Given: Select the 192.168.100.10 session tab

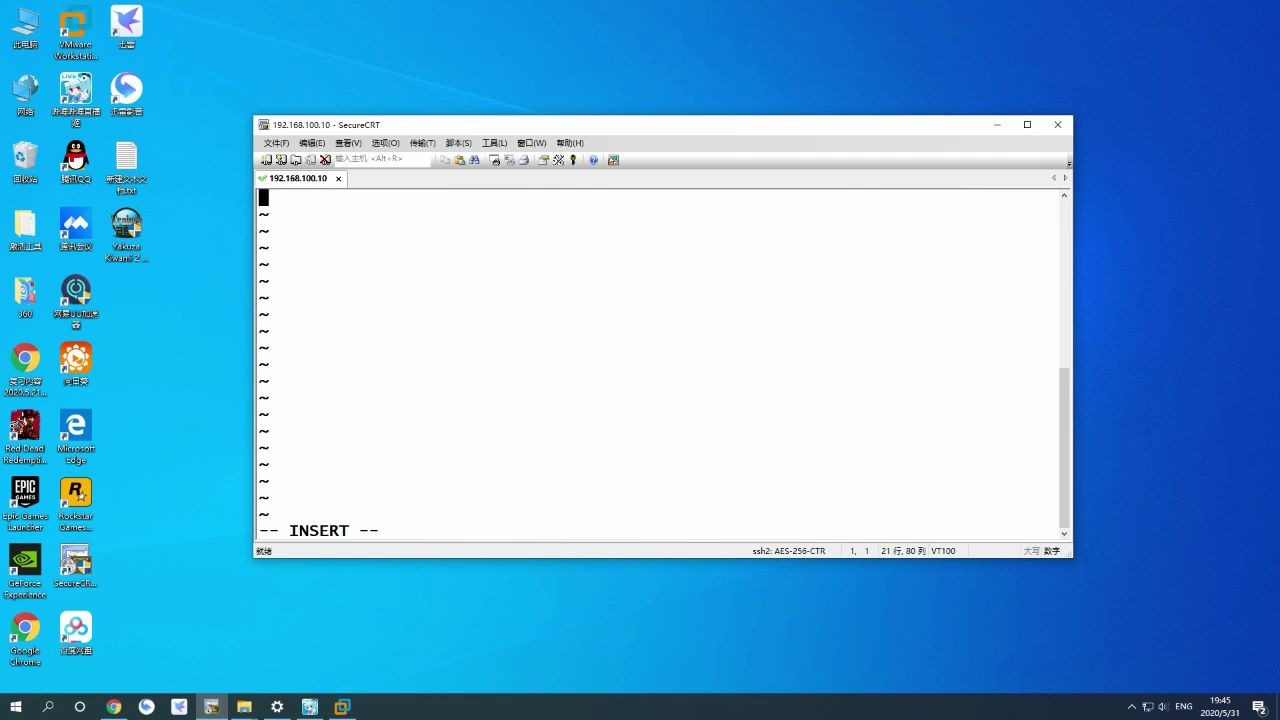Looking at the screenshot, I should pos(298,178).
